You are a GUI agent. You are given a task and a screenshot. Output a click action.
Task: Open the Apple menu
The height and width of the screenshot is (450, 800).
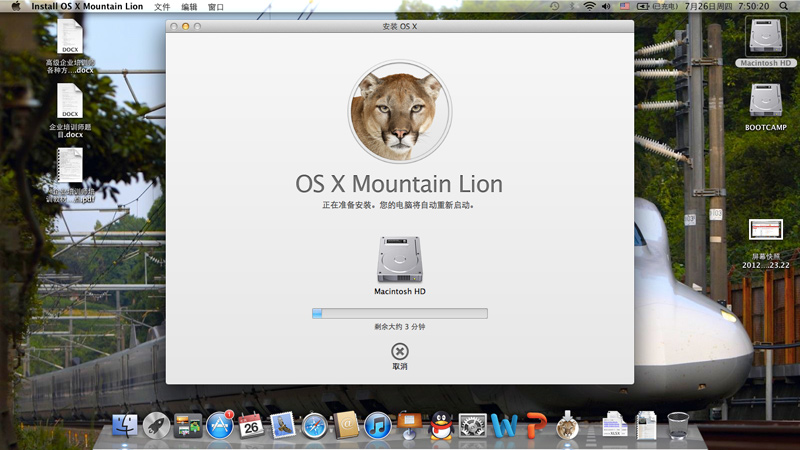pyautogui.click(x=15, y=6)
